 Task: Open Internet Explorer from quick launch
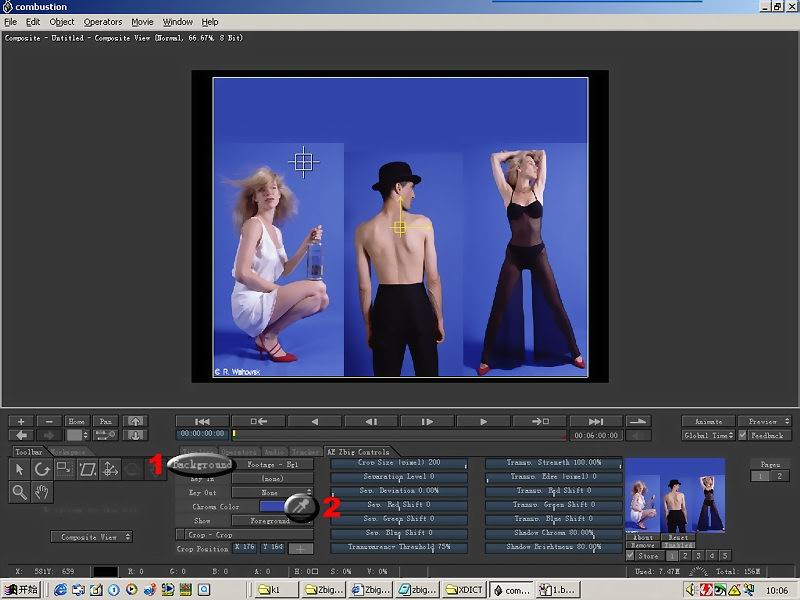(60, 590)
